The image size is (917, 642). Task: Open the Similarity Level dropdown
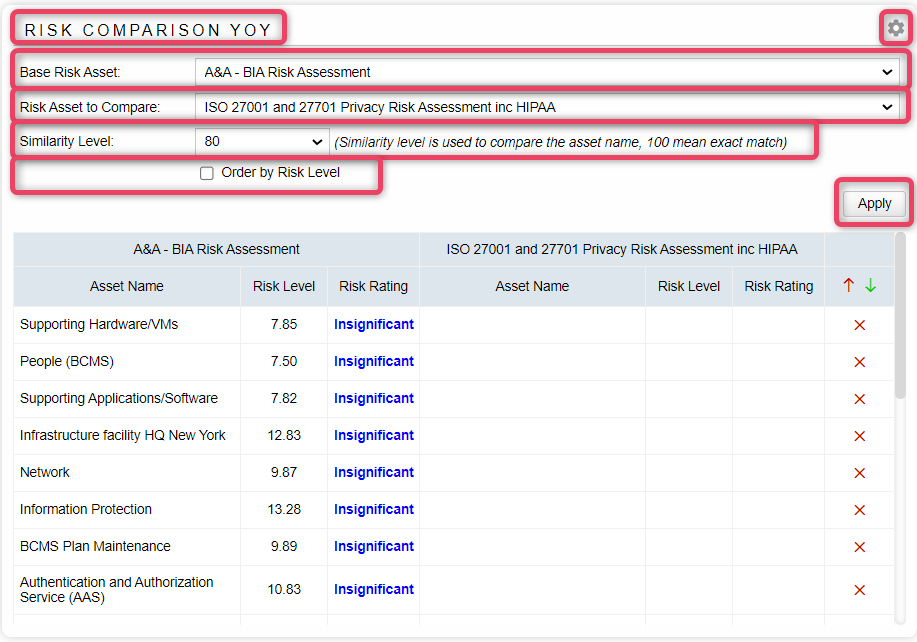point(262,141)
